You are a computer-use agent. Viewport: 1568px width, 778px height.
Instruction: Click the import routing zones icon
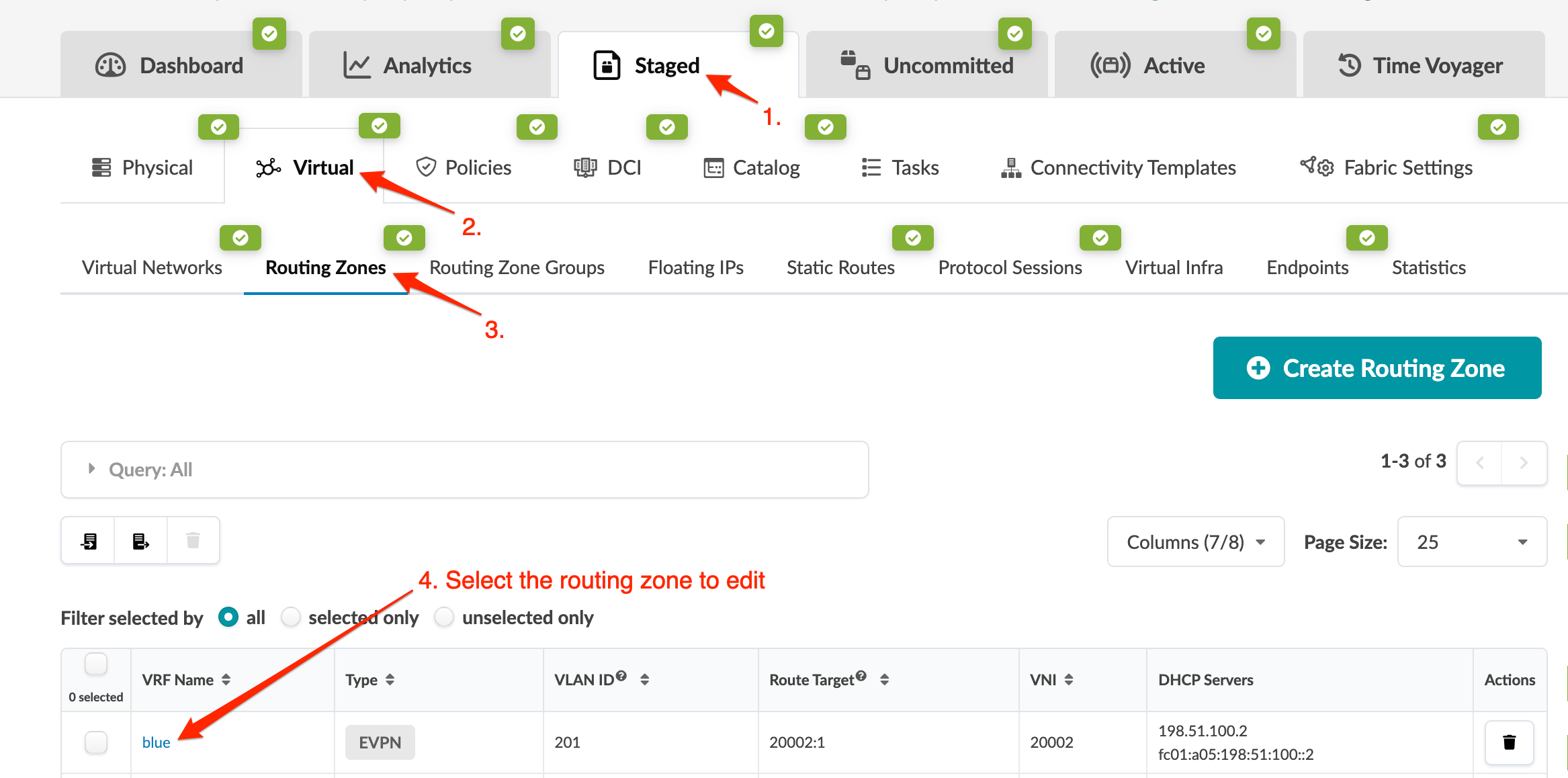pos(89,541)
